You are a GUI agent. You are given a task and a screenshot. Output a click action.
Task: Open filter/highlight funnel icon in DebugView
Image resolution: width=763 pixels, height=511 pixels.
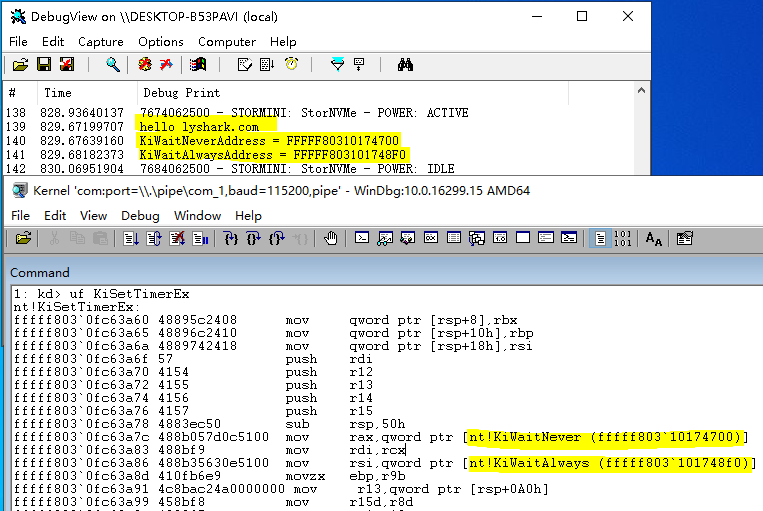pos(337,64)
